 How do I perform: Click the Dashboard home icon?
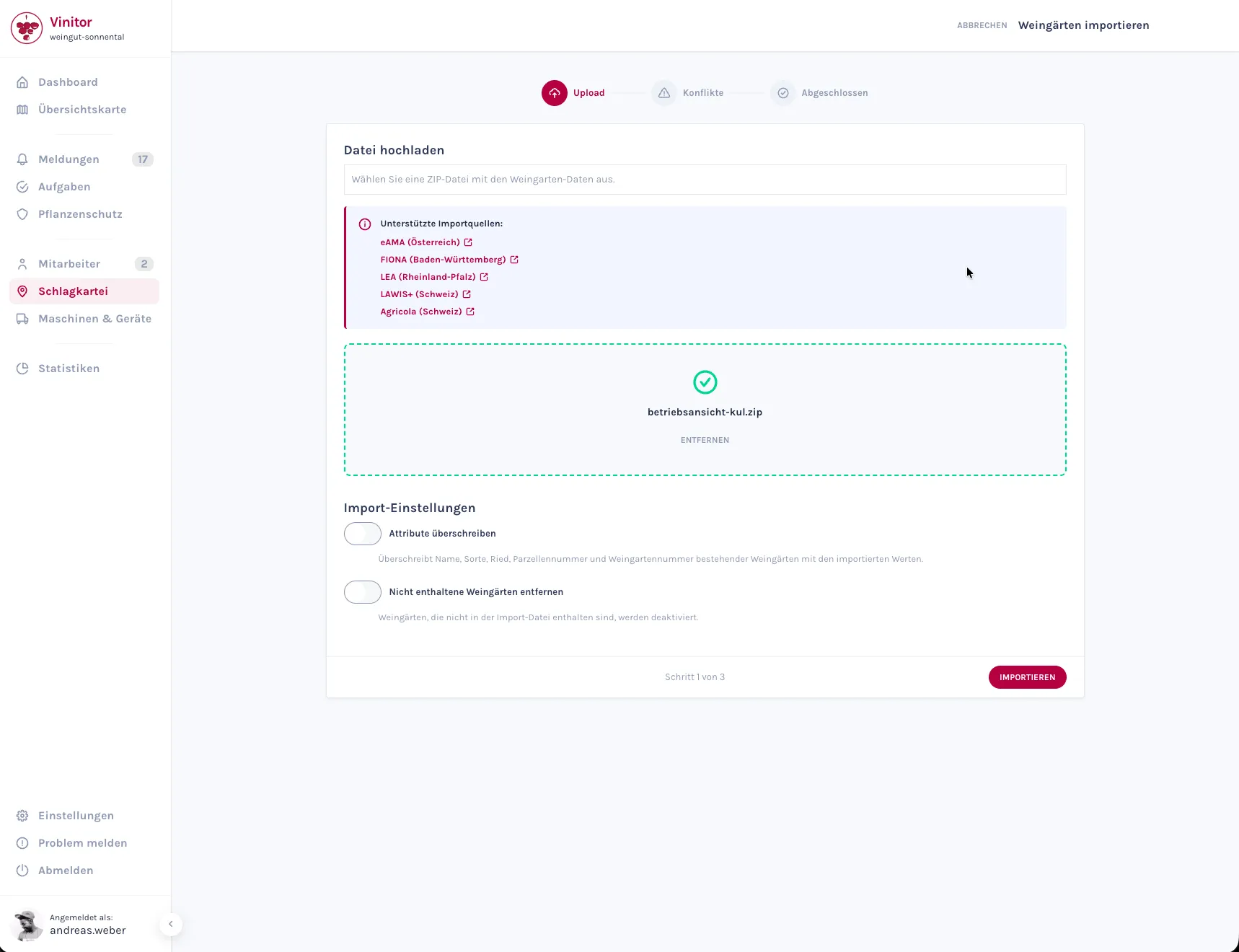point(22,82)
